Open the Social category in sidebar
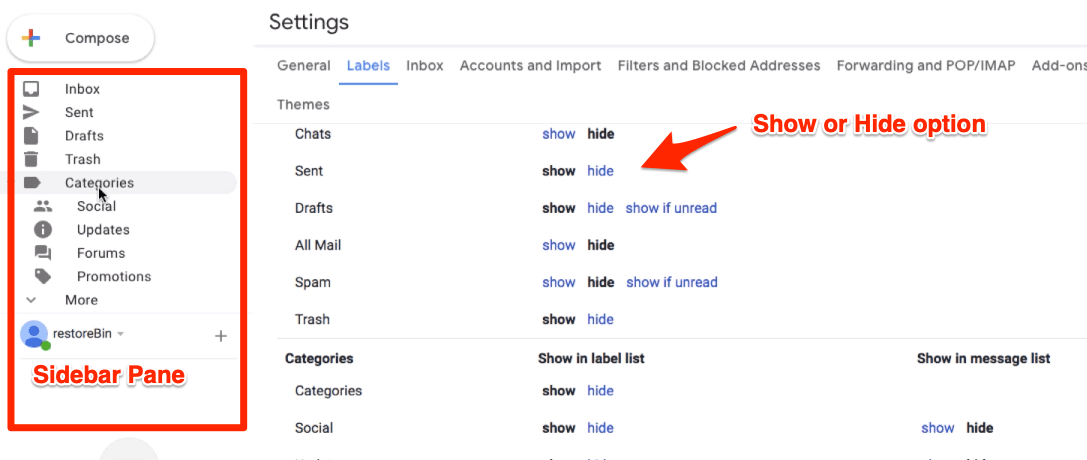1087x460 pixels. [x=96, y=206]
